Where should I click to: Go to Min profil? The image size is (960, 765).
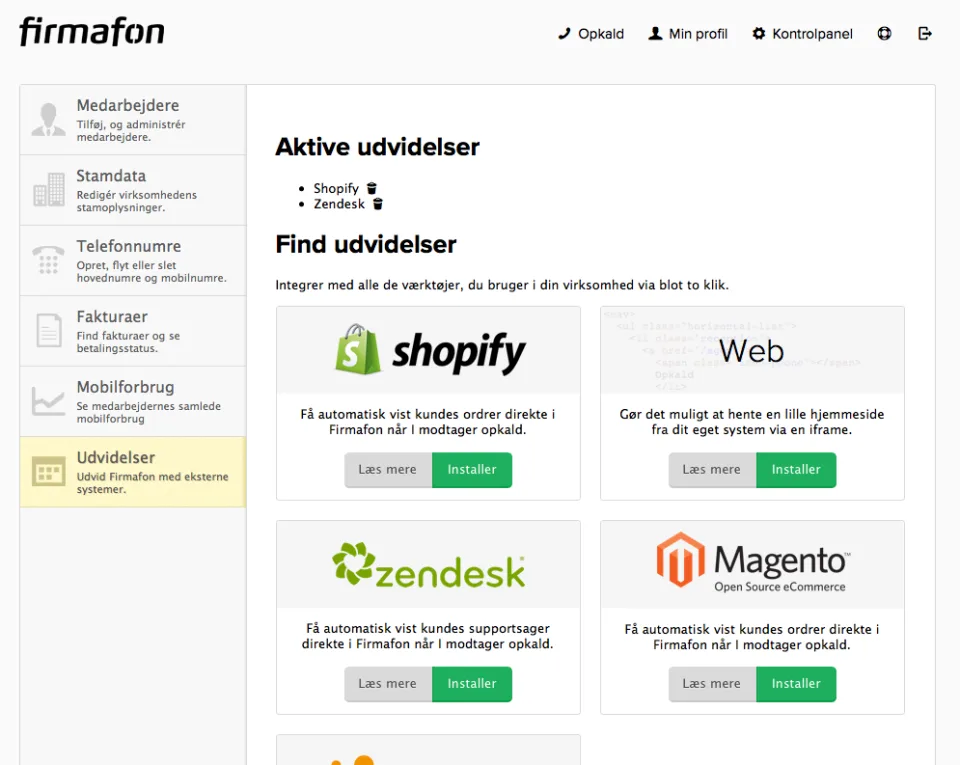[688, 34]
